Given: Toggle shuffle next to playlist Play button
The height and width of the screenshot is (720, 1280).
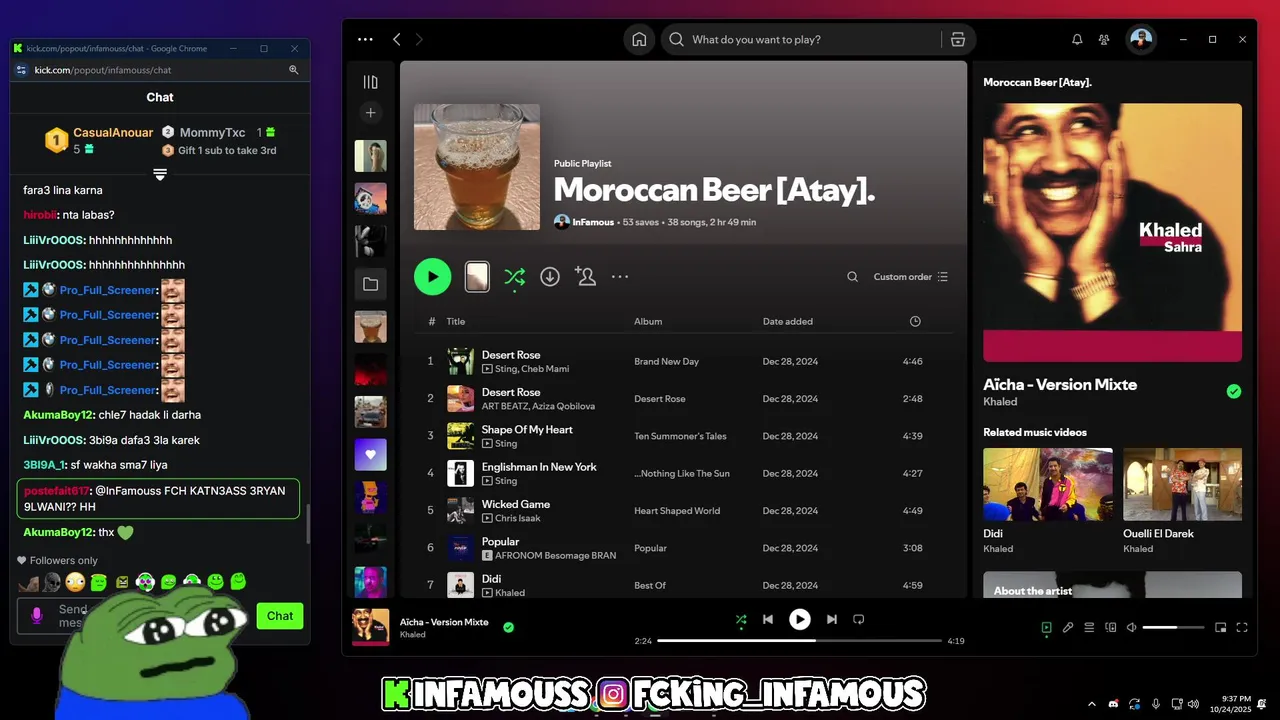Looking at the screenshot, I should click(x=514, y=277).
